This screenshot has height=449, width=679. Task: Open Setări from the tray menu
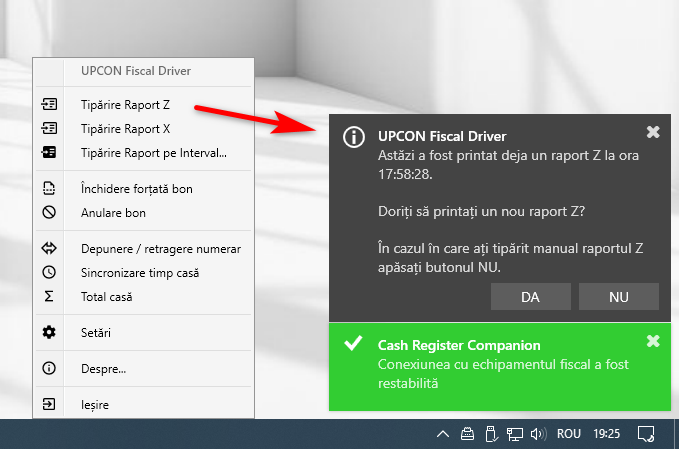pos(143,333)
